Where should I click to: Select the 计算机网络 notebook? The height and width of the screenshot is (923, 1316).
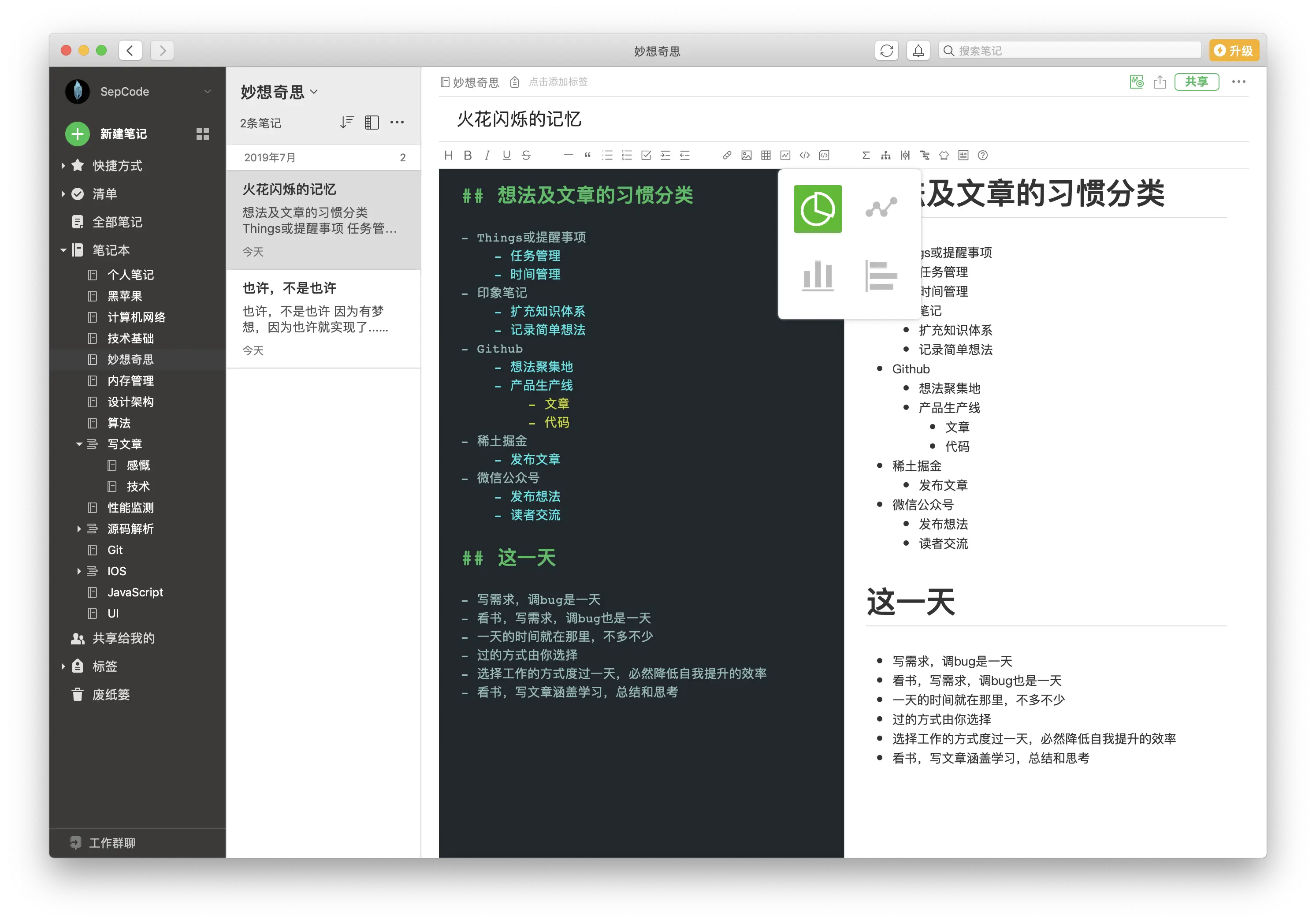click(x=136, y=317)
